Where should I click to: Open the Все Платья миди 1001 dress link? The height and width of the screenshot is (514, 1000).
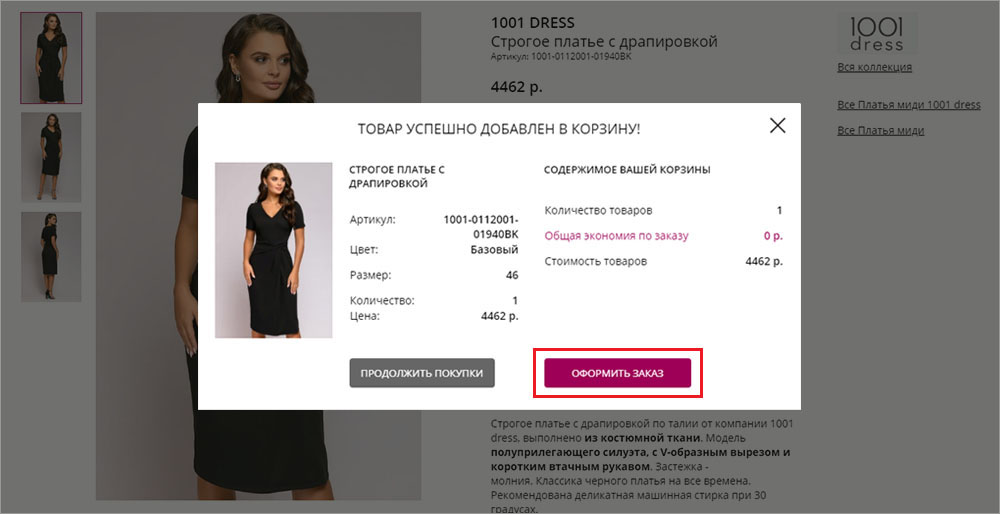pyautogui.click(x=908, y=105)
